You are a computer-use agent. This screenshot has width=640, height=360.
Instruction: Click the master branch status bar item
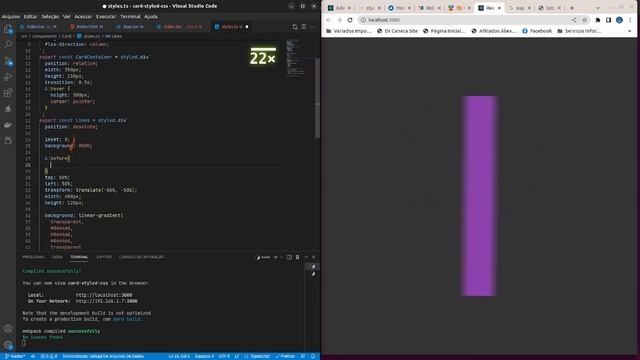click(15, 356)
